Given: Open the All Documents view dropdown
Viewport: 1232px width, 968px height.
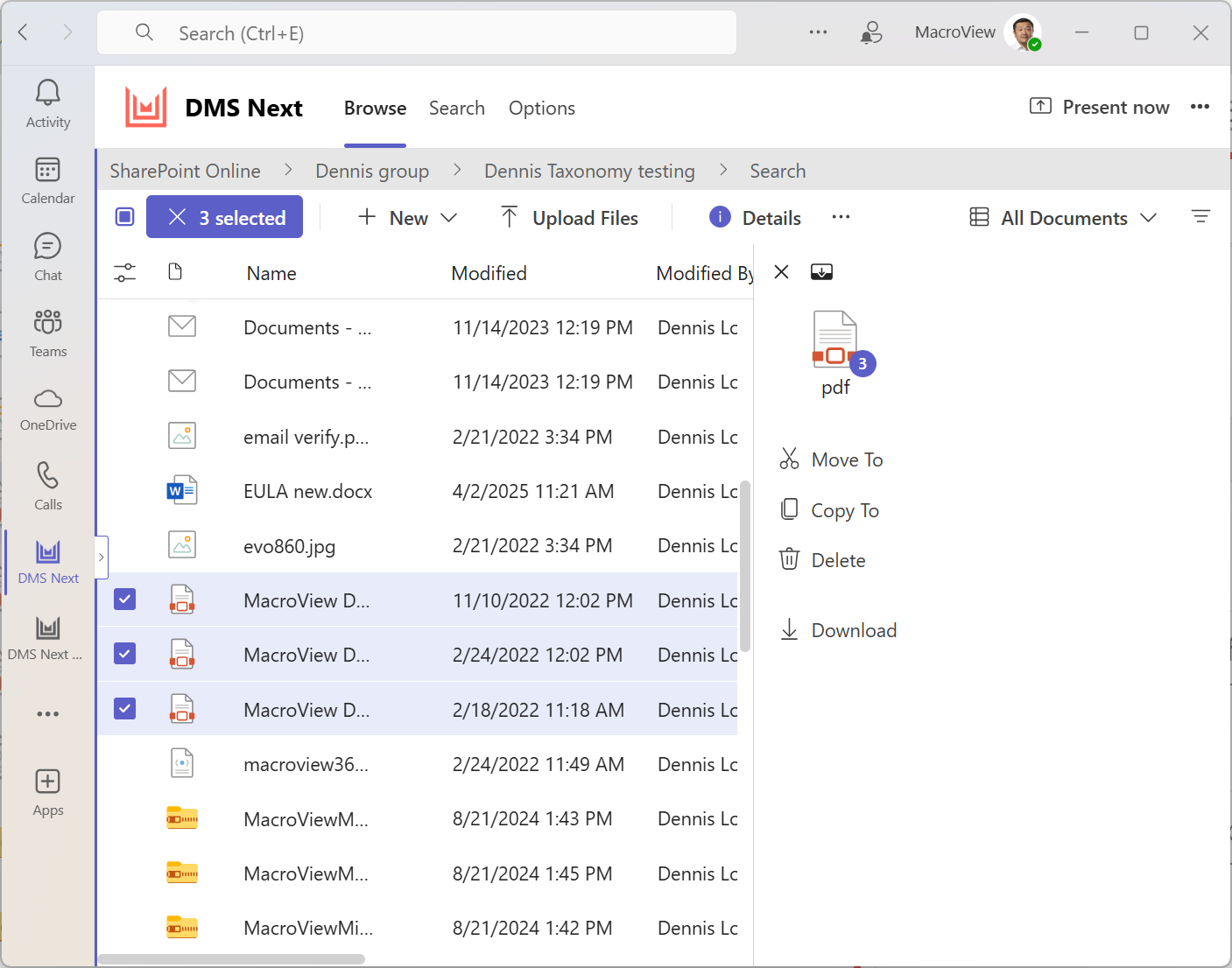Looking at the screenshot, I should click(1063, 217).
